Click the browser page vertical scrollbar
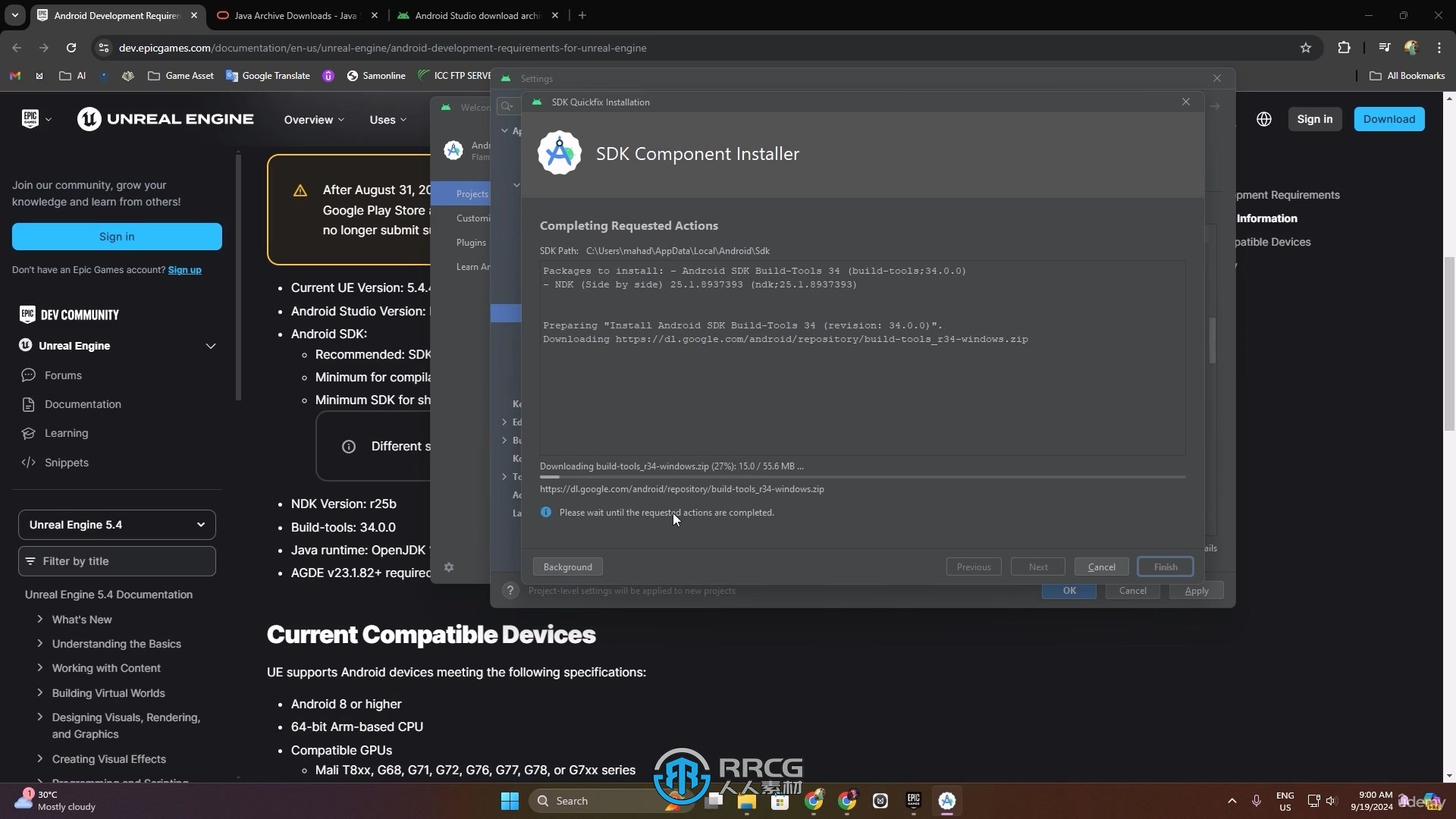The height and width of the screenshot is (819, 1456). (1449, 344)
